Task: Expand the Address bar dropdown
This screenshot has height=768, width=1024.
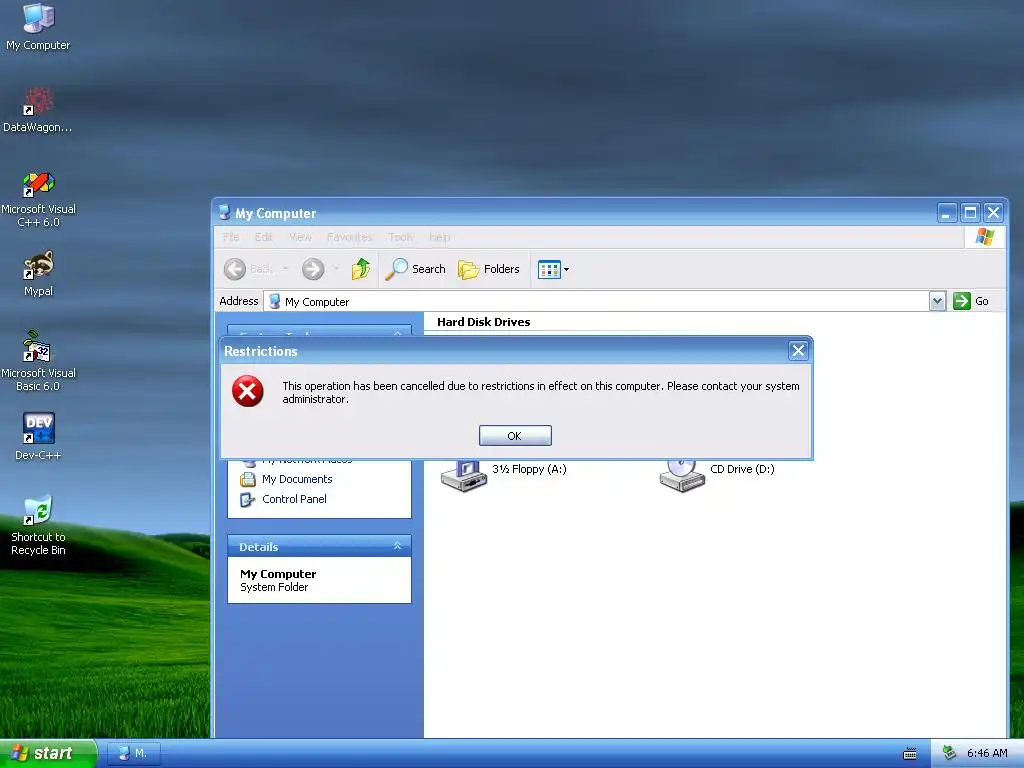Action: (x=937, y=301)
